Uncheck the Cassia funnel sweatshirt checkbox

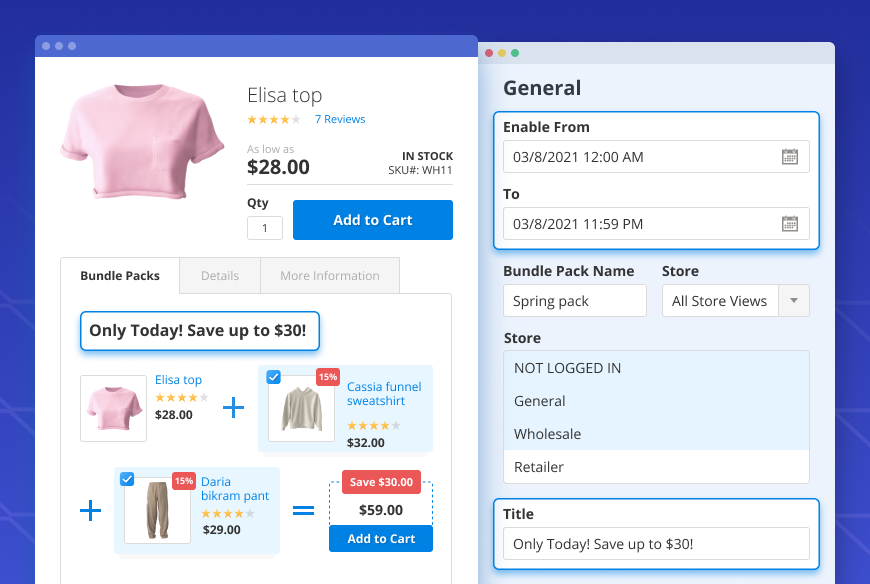[273, 377]
